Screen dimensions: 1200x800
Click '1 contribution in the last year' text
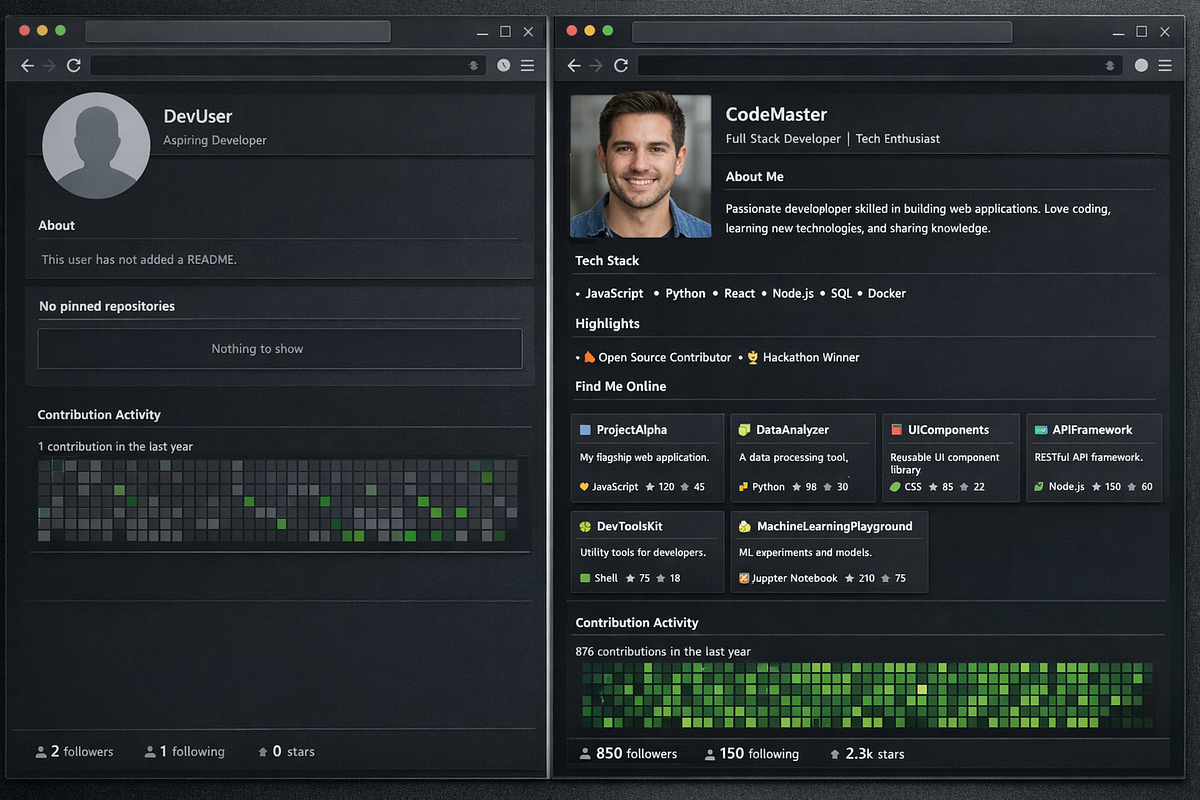click(x=115, y=446)
